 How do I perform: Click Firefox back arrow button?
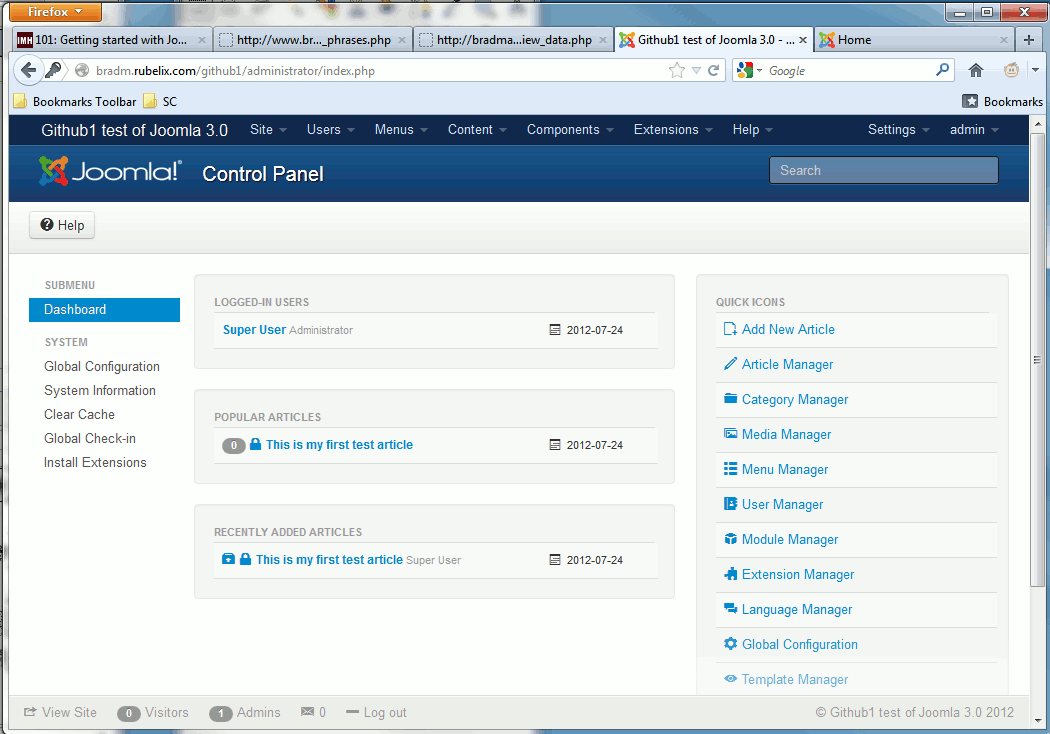pyautogui.click(x=28, y=70)
